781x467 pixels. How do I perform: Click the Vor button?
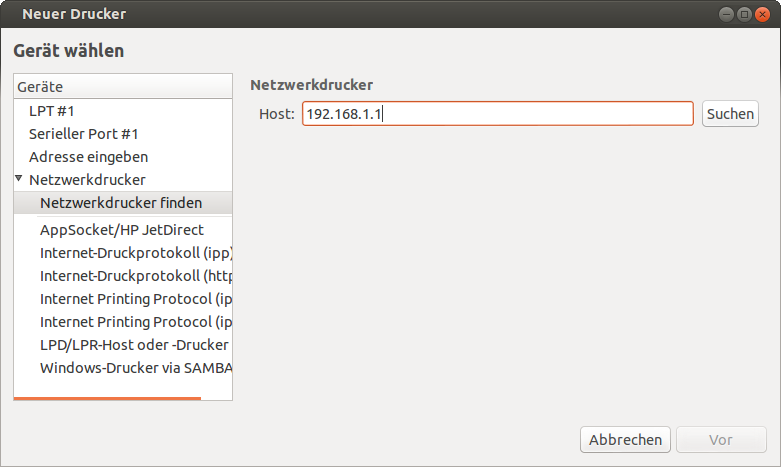coord(721,440)
